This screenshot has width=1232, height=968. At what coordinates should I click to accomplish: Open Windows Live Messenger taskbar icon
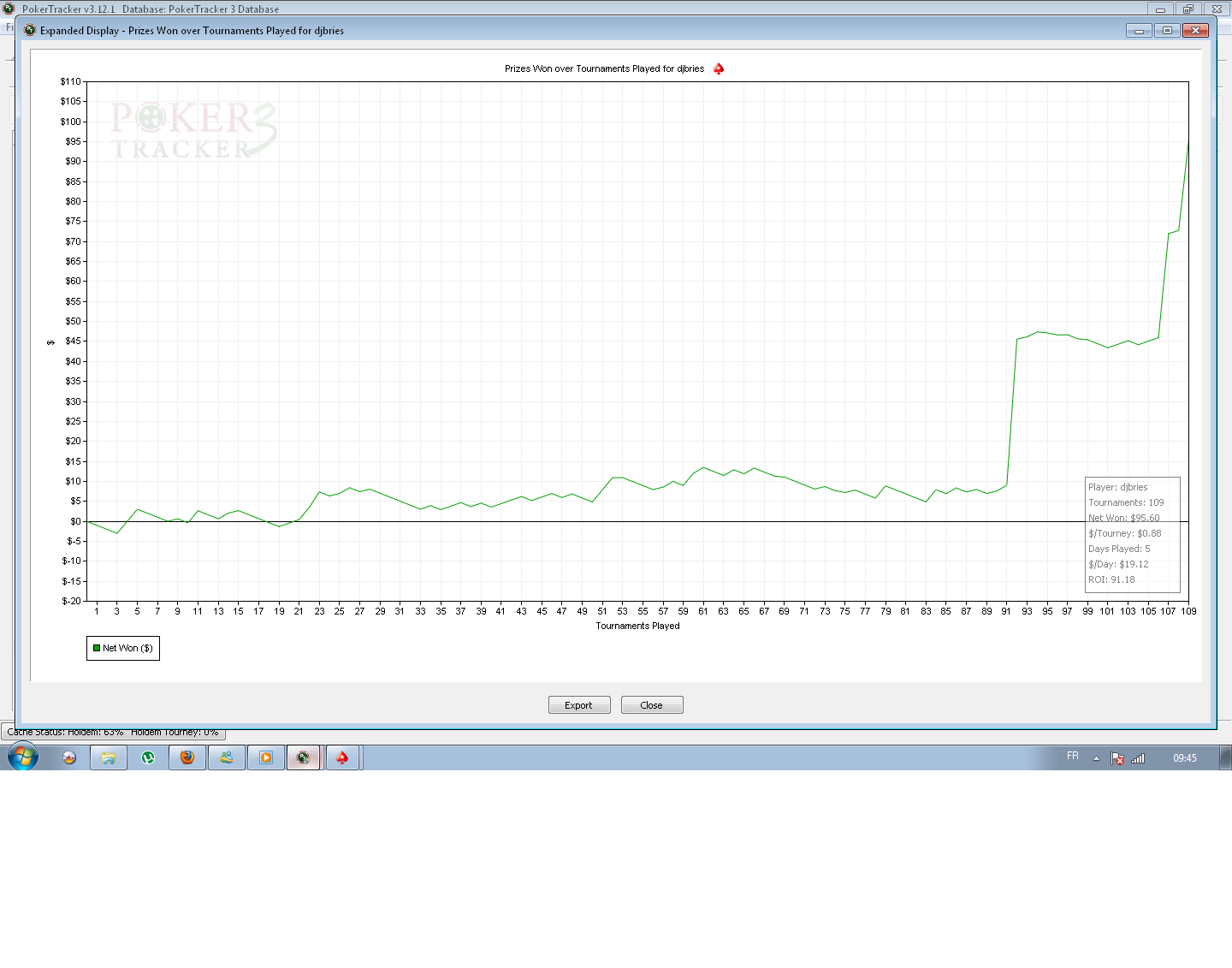coord(227,757)
